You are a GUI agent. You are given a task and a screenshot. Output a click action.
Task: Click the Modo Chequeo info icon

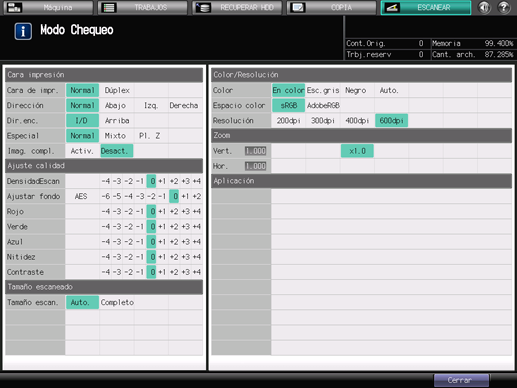(x=23, y=31)
